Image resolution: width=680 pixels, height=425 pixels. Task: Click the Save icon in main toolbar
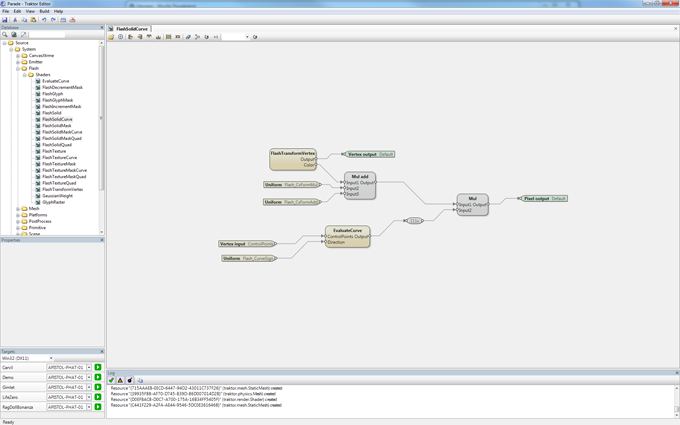5,19
